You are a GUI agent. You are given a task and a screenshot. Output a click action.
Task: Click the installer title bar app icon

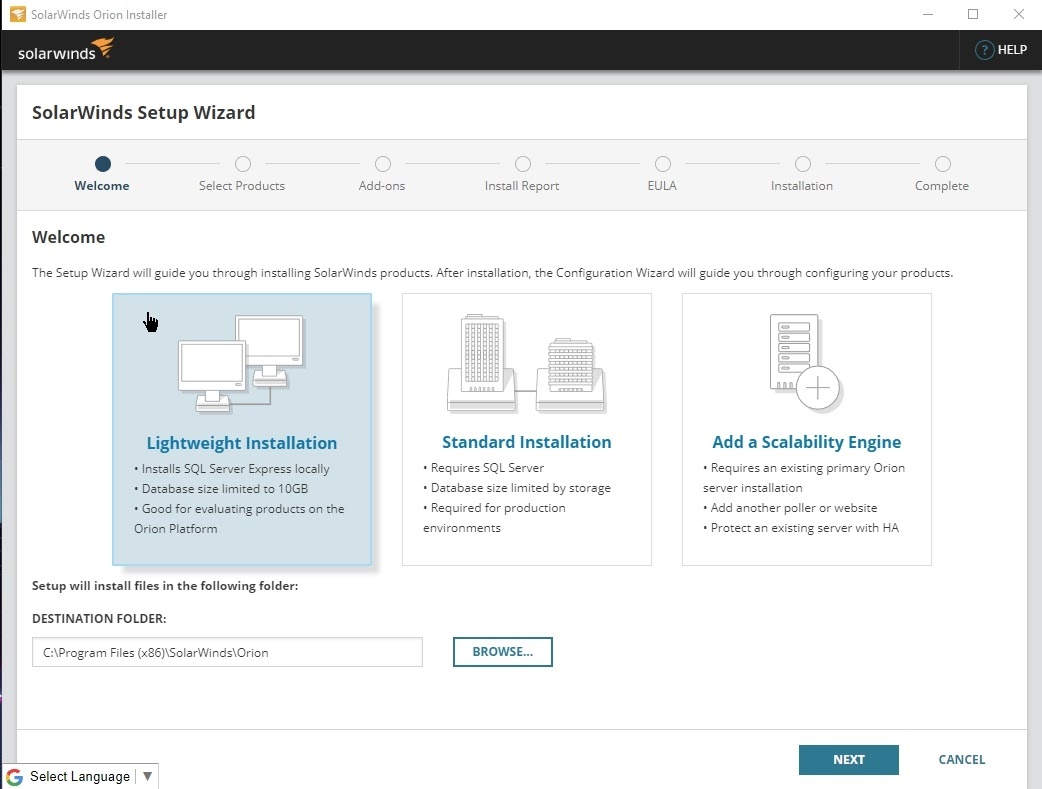coord(18,14)
